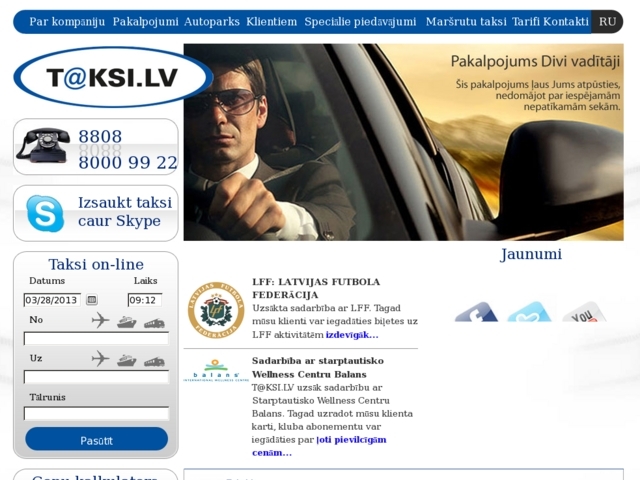Select the ship icon in the Uz row
The height and width of the screenshot is (480, 640).
(127, 360)
